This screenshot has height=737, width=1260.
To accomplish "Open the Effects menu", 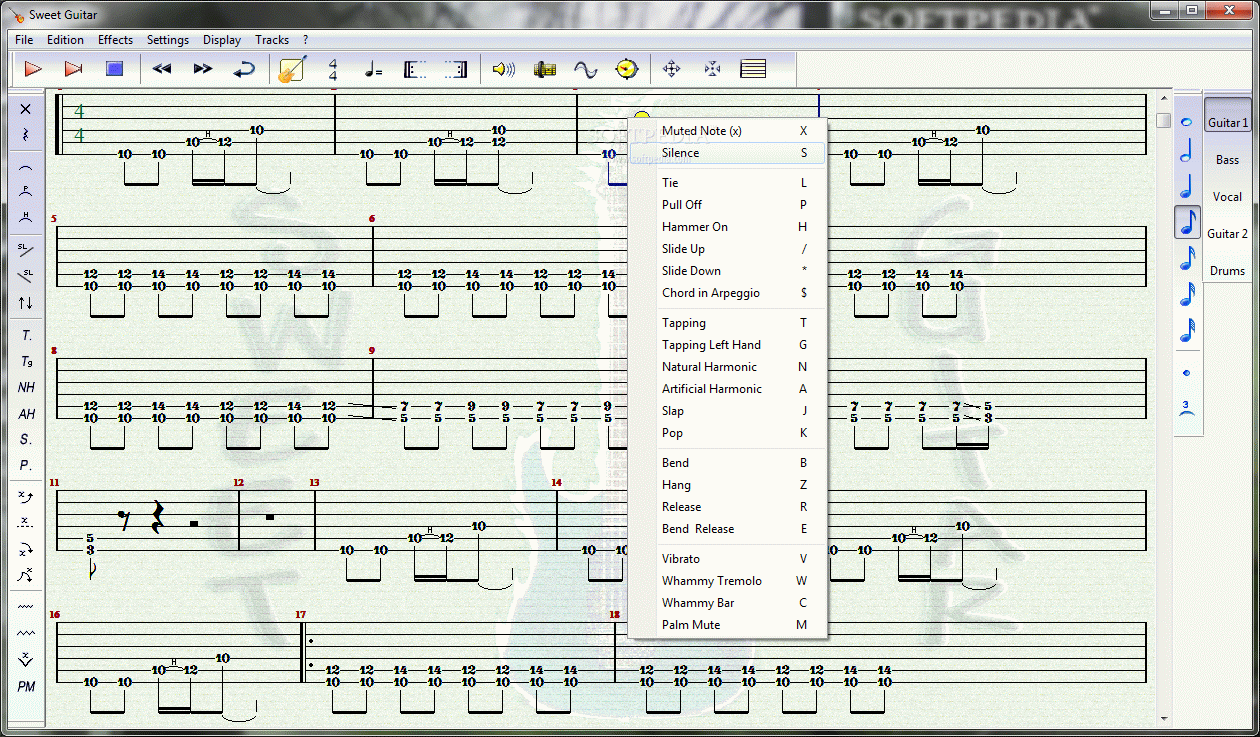I will coord(115,40).
